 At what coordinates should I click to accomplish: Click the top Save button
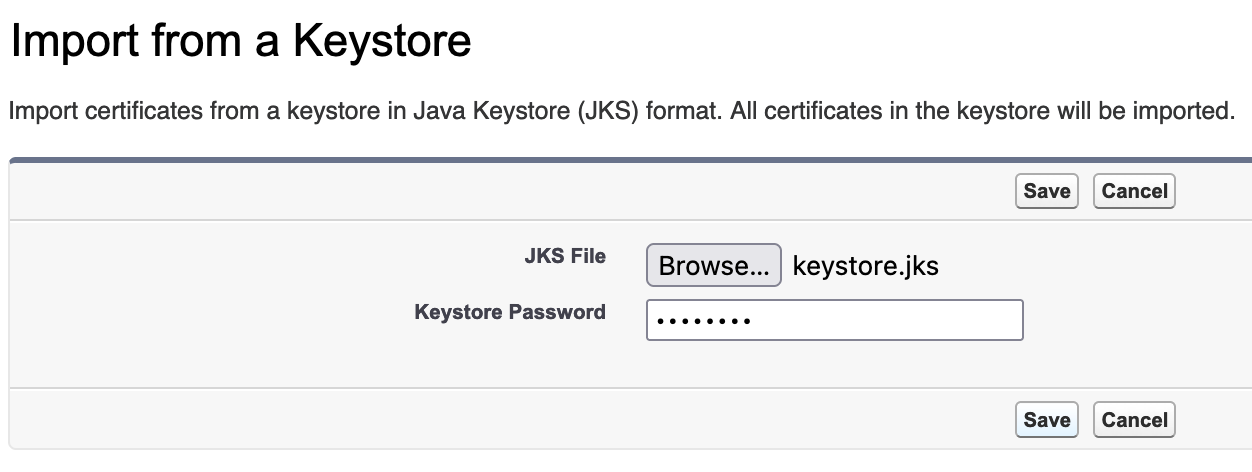pyautogui.click(x=1046, y=191)
